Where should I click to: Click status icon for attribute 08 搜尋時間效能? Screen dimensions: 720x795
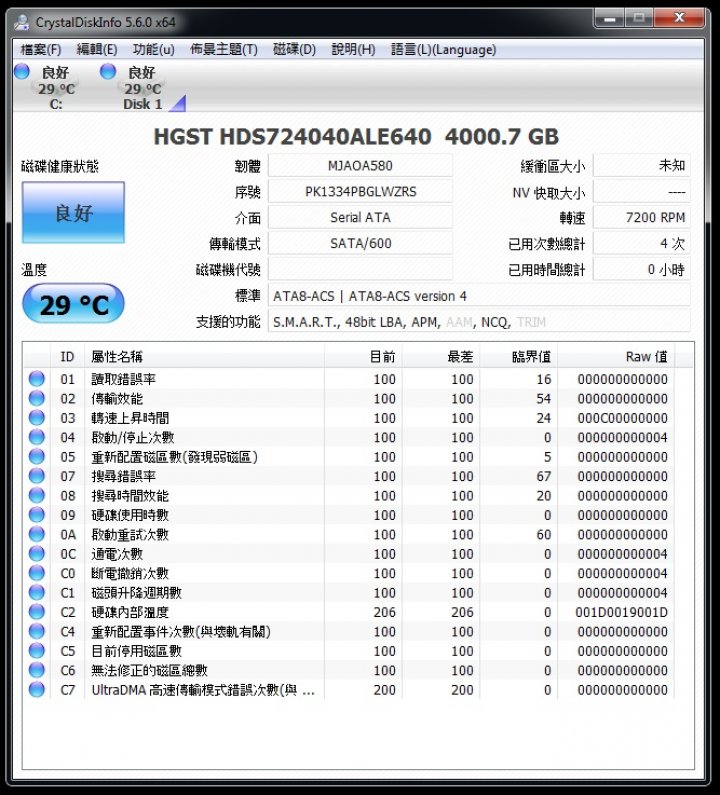pos(37,495)
